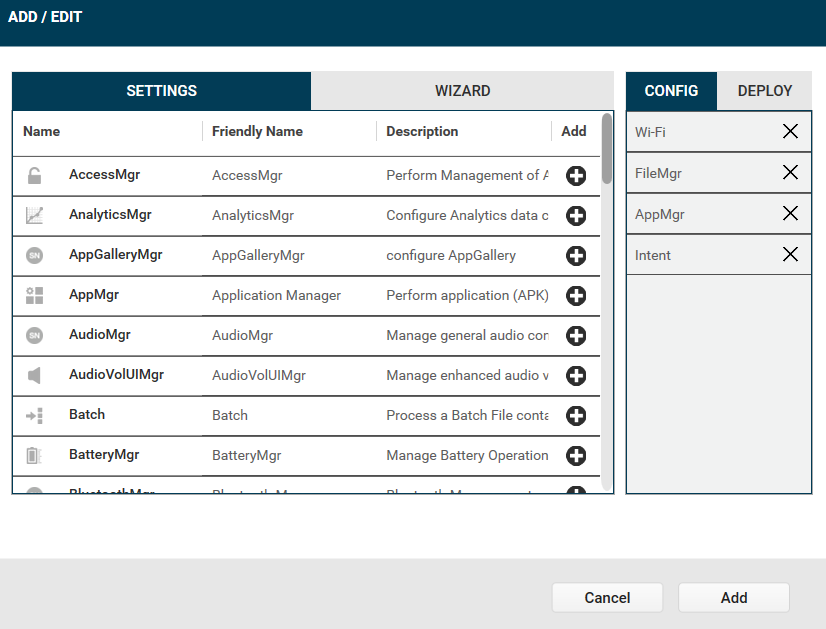Select the BatteryMgr name cell
Image resolution: width=826 pixels, height=629 pixels.
tap(104, 455)
